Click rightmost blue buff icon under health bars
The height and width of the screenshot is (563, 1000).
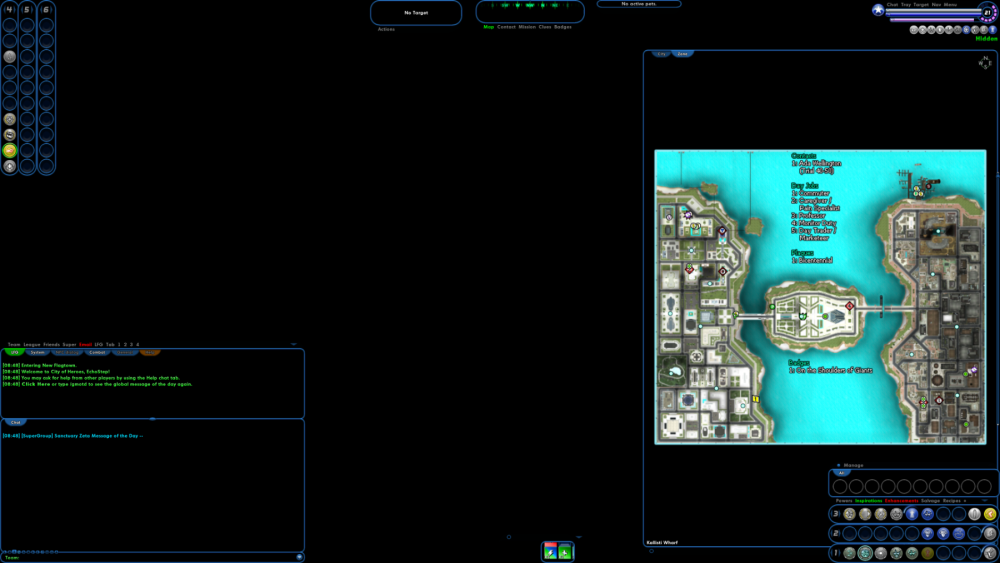point(992,30)
